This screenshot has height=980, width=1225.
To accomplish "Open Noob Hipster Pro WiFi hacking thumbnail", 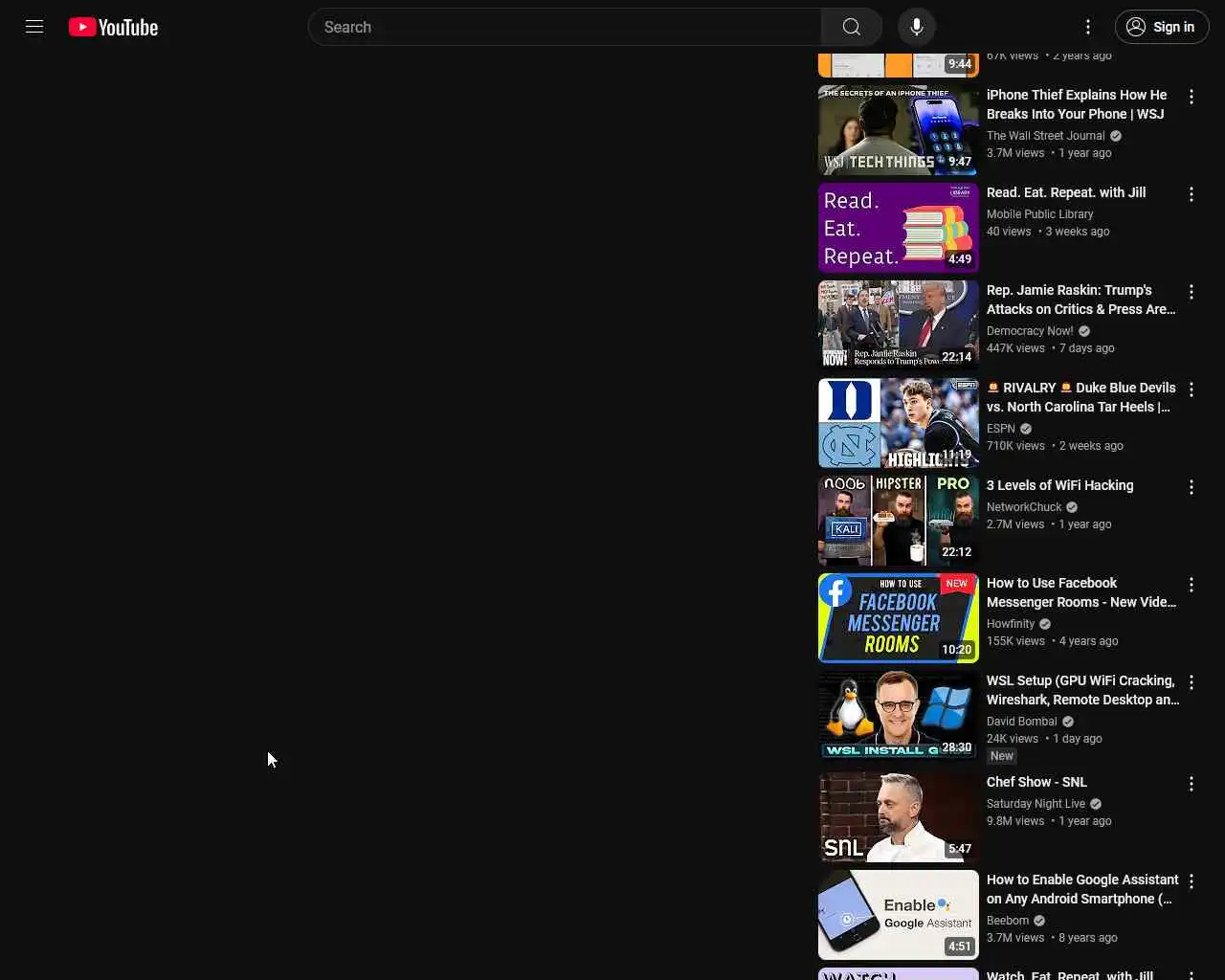I will click(899, 521).
